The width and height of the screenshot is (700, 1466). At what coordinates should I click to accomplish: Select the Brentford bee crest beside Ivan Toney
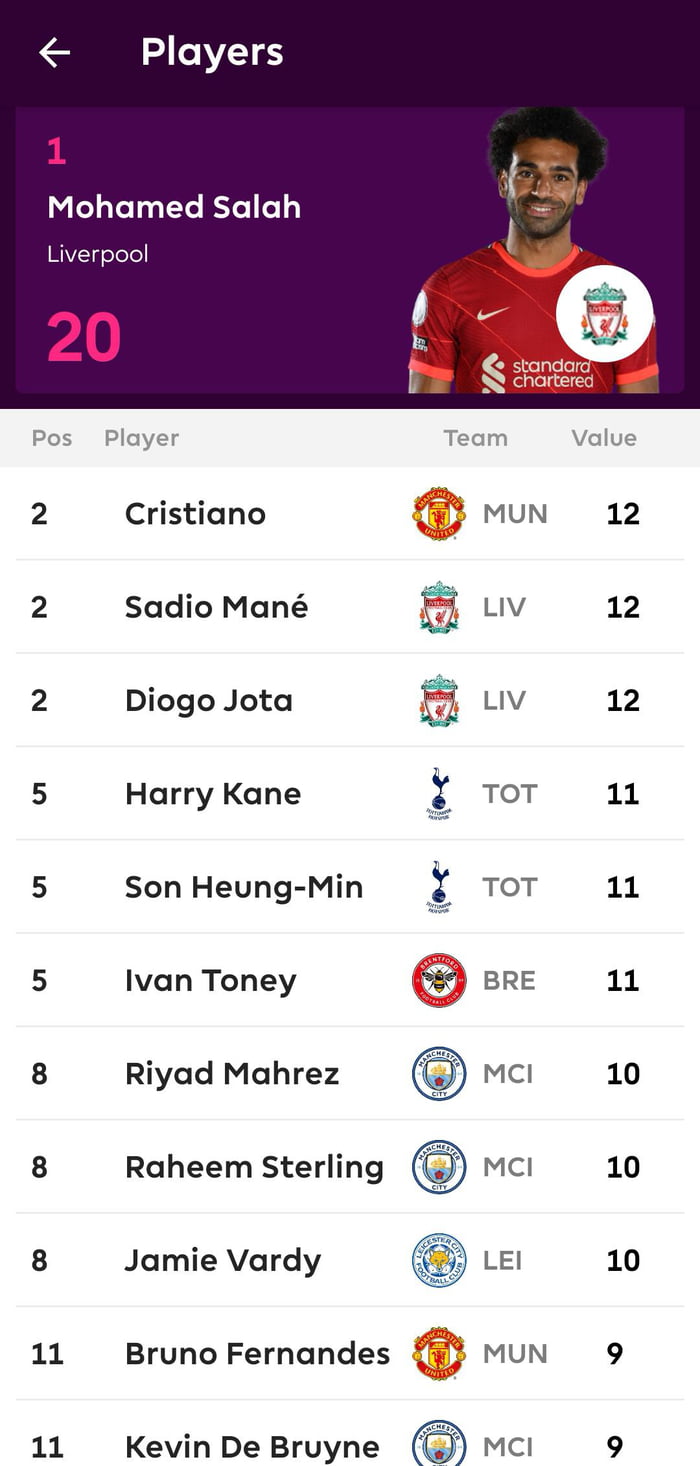coord(438,980)
